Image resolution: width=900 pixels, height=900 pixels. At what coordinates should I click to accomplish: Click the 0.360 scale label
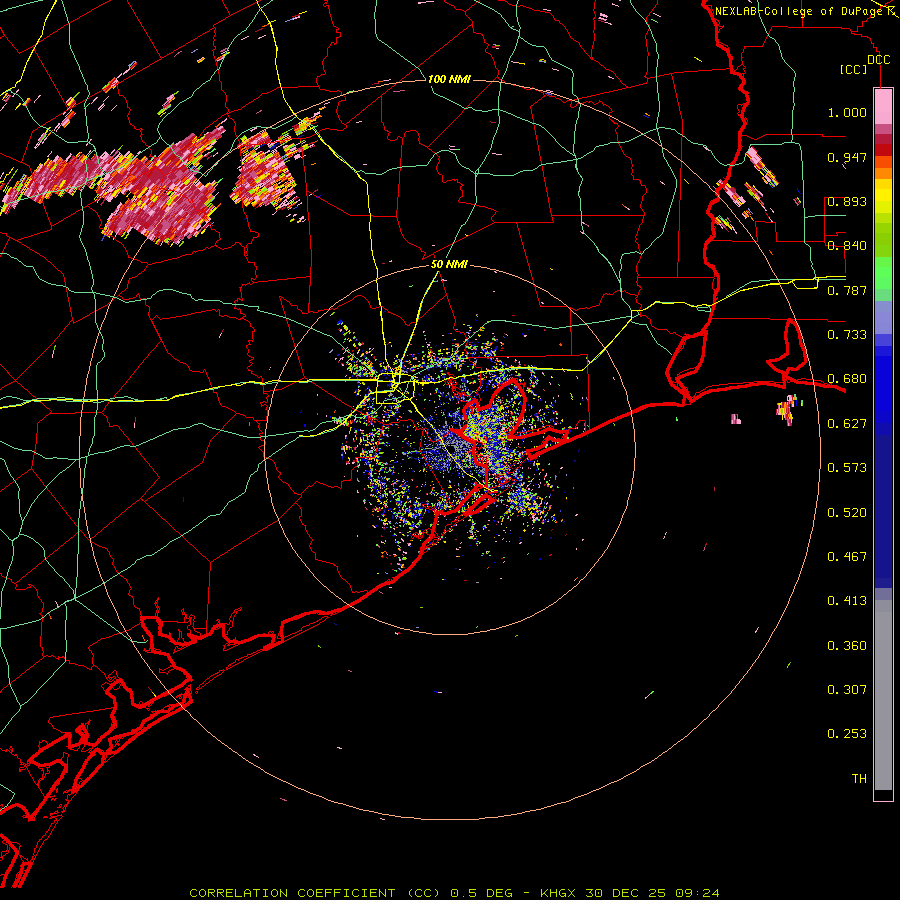(847, 646)
